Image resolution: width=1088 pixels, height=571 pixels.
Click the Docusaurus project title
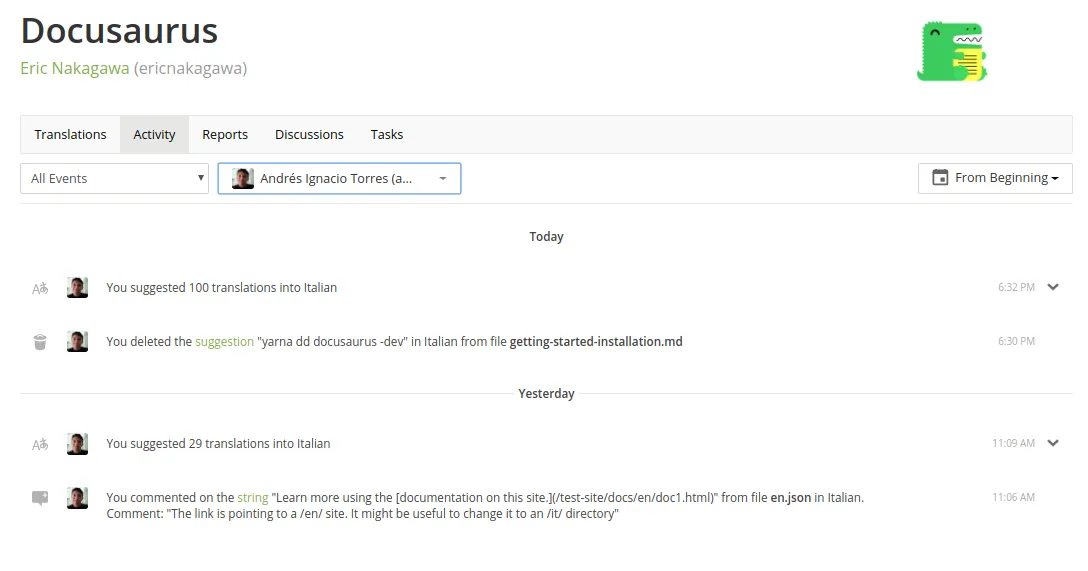[x=119, y=31]
